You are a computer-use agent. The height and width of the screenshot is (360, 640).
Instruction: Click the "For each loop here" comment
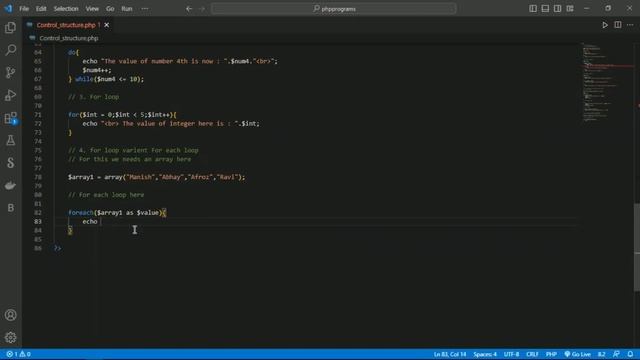pyautogui.click(x=106, y=195)
